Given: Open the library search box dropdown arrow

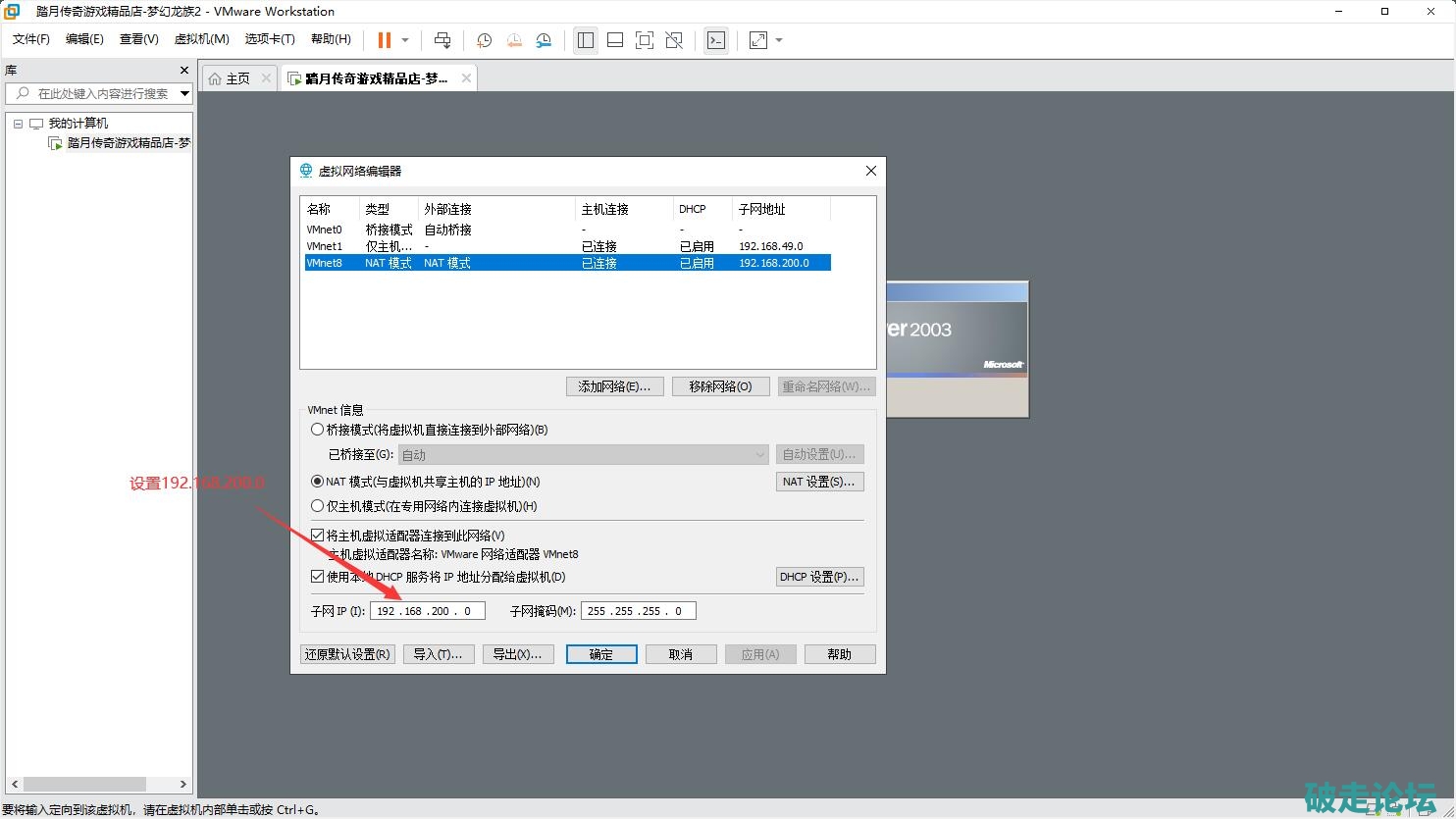Looking at the screenshot, I should [184, 94].
